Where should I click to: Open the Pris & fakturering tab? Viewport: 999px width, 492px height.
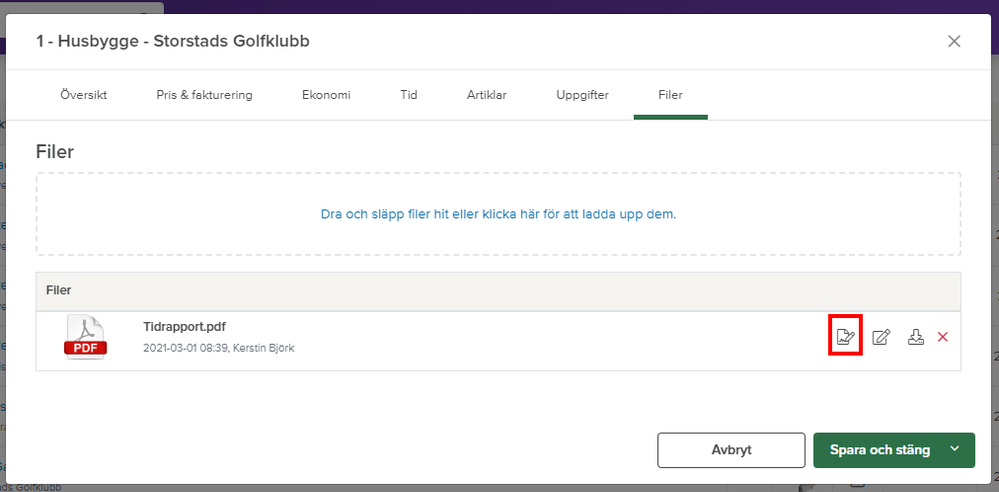(204, 96)
